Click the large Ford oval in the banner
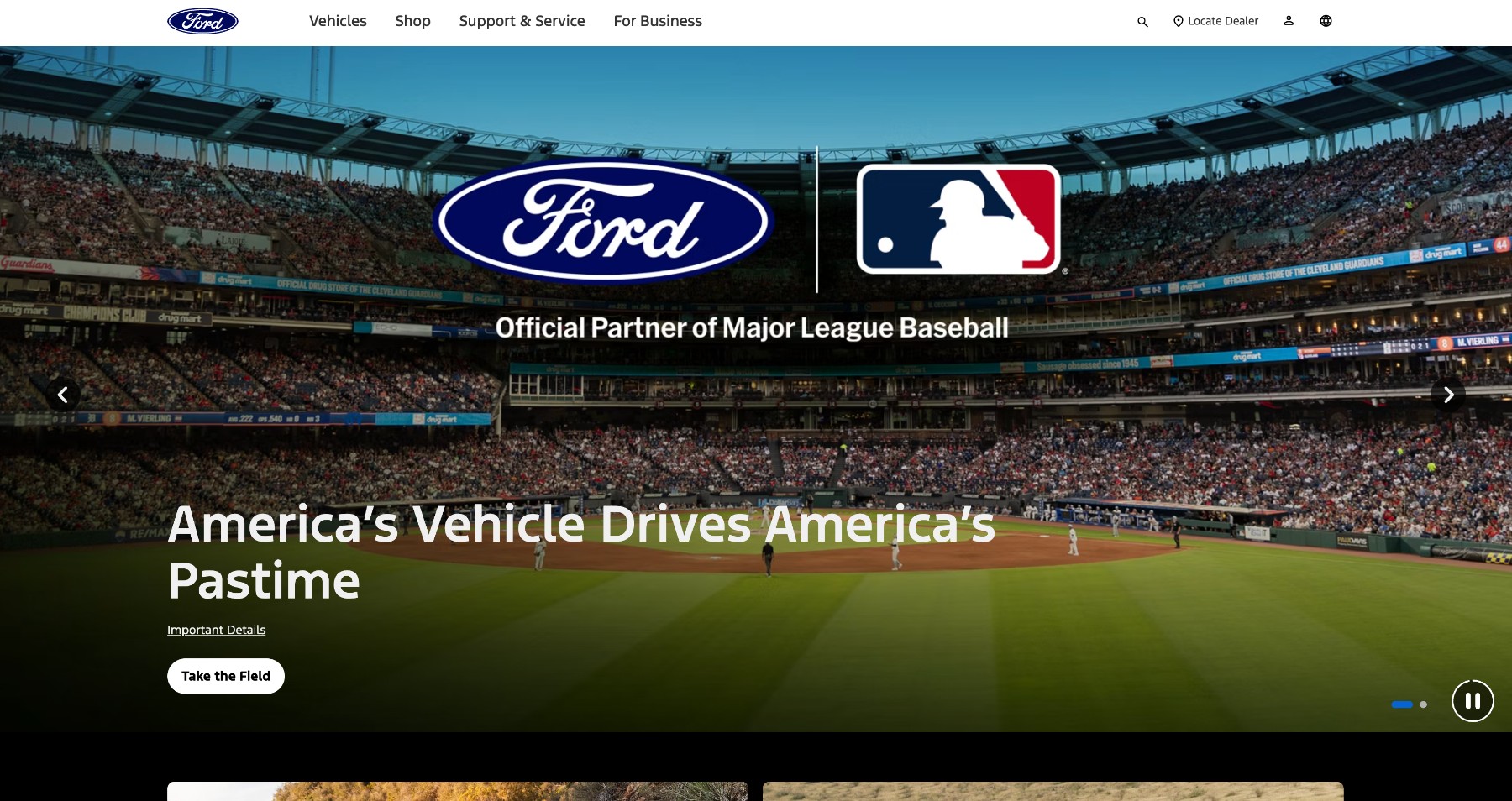 602,221
